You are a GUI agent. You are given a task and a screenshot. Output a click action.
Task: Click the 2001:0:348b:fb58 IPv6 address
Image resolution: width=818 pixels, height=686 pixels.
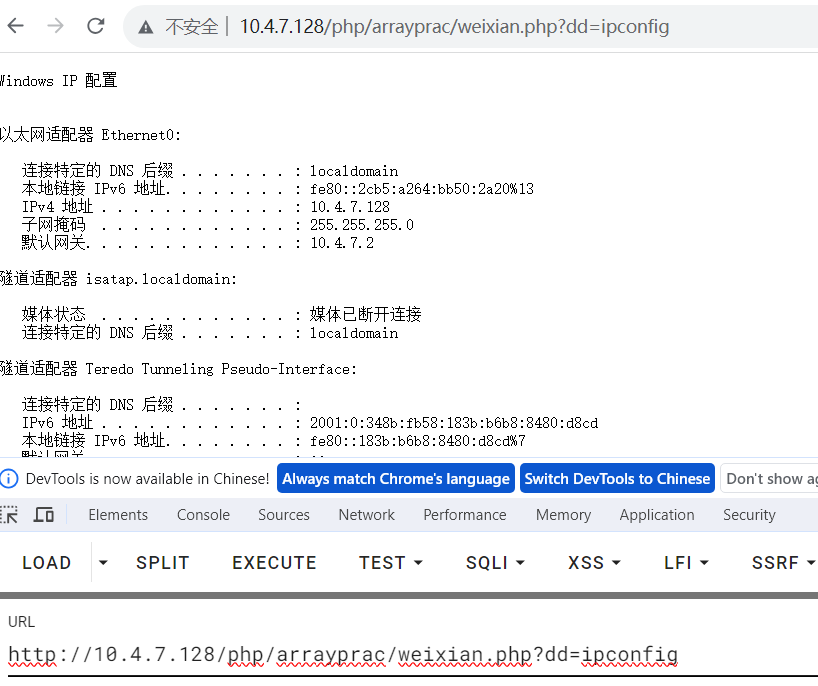click(454, 423)
